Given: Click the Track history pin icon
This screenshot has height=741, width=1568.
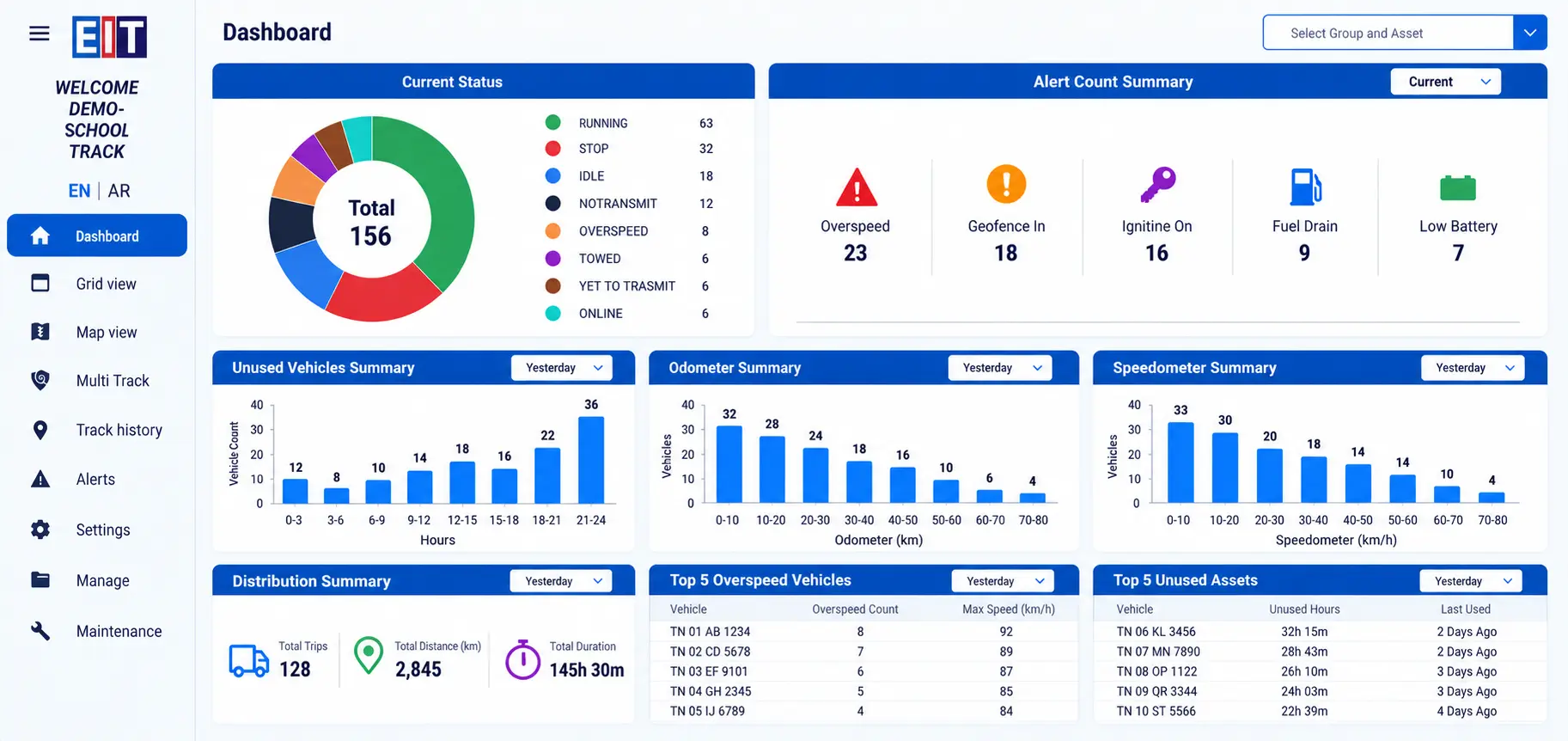Looking at the screenshot, I should coord(40,430).
